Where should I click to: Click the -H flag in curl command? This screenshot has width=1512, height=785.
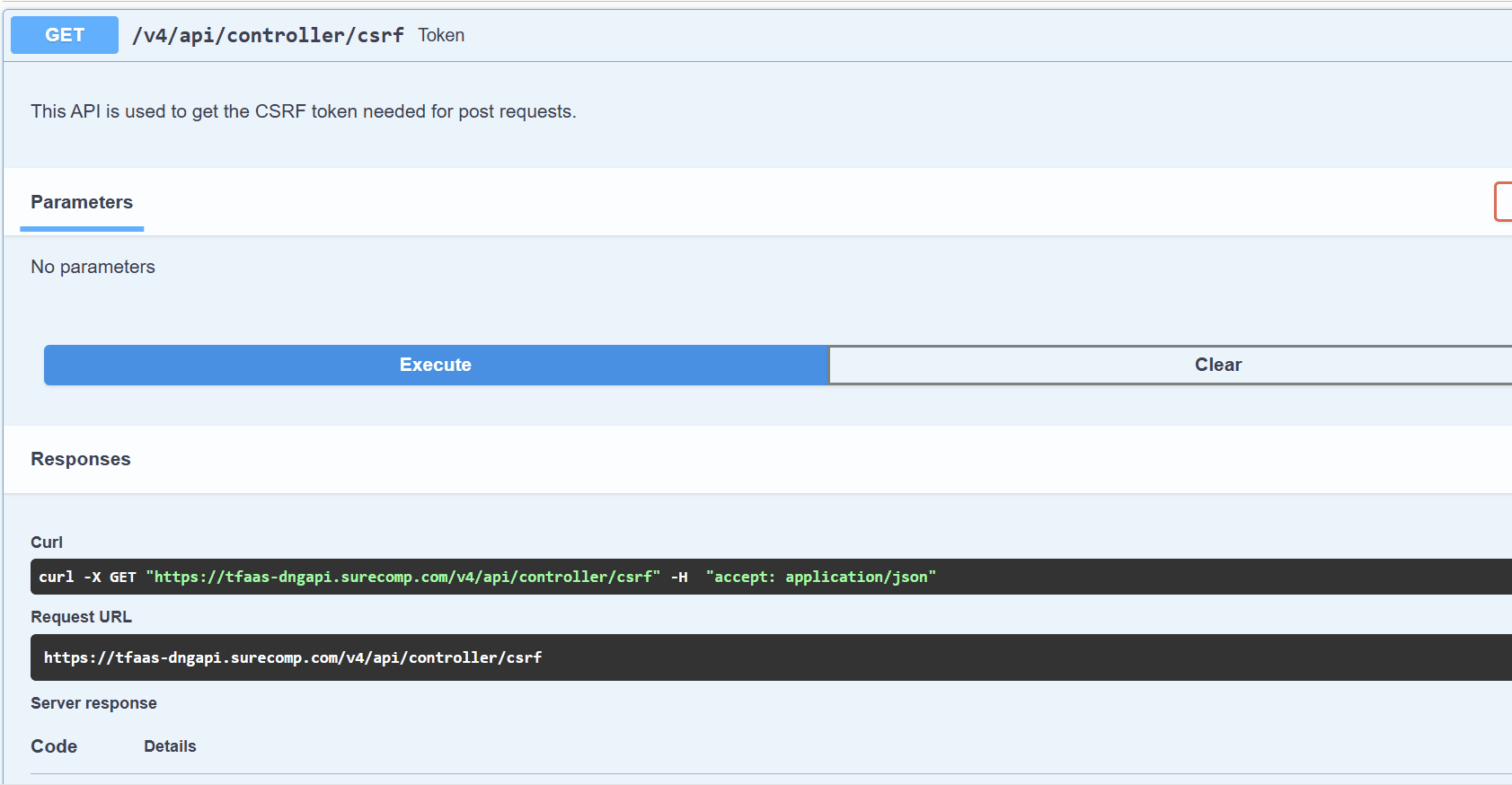coord(679,577)
